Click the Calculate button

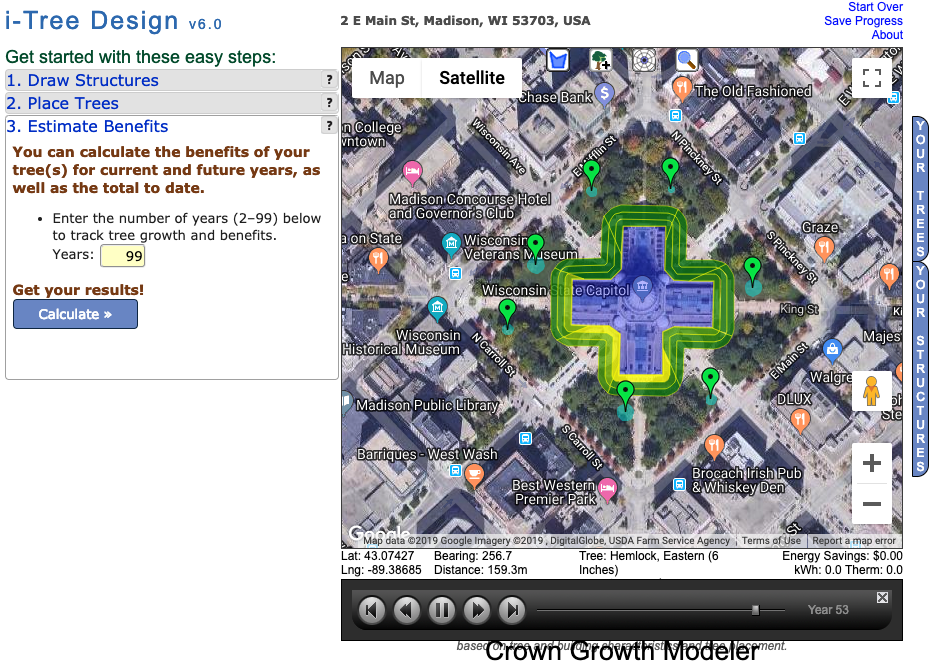coord(75,314)
